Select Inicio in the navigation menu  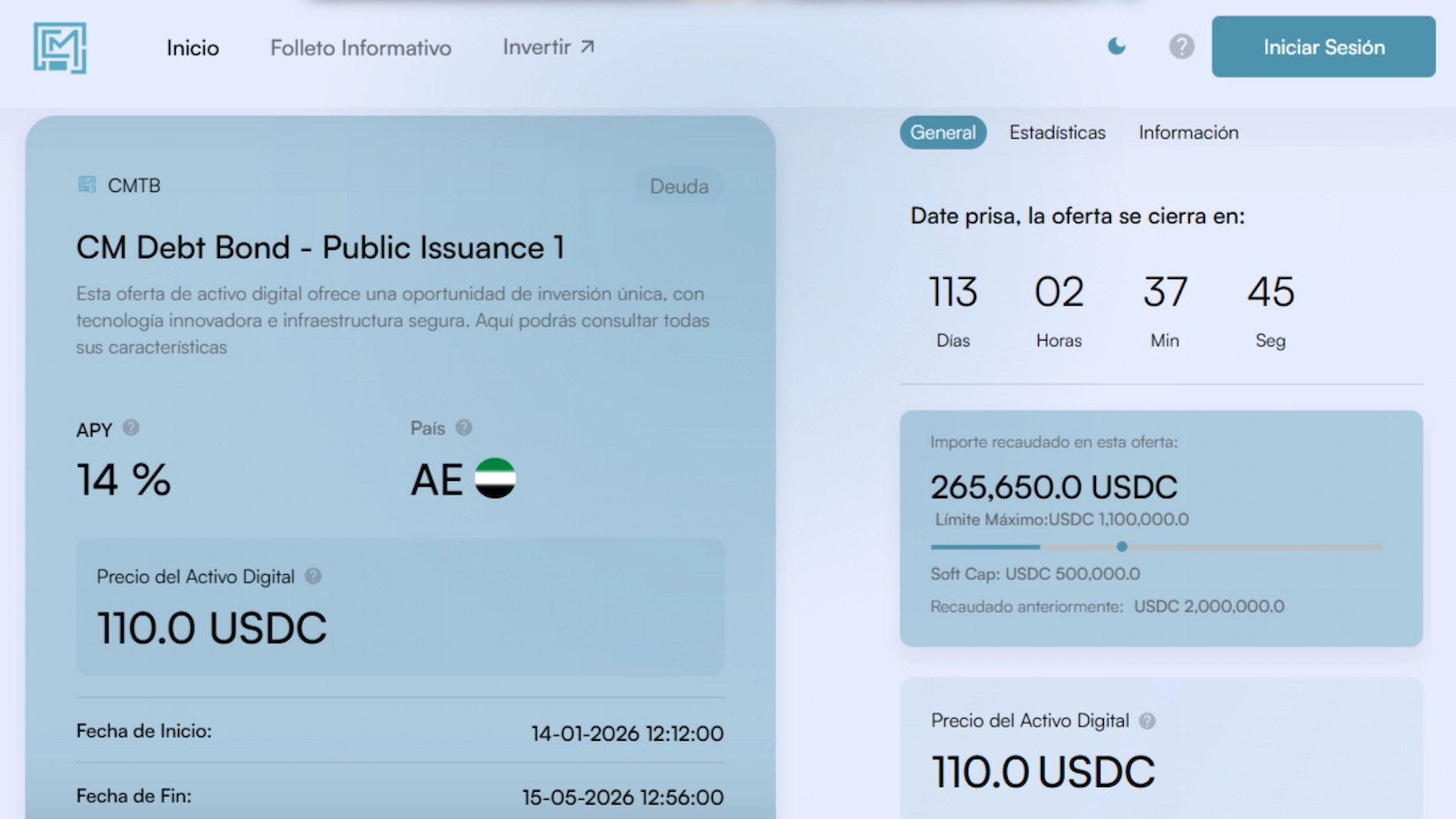192,47
